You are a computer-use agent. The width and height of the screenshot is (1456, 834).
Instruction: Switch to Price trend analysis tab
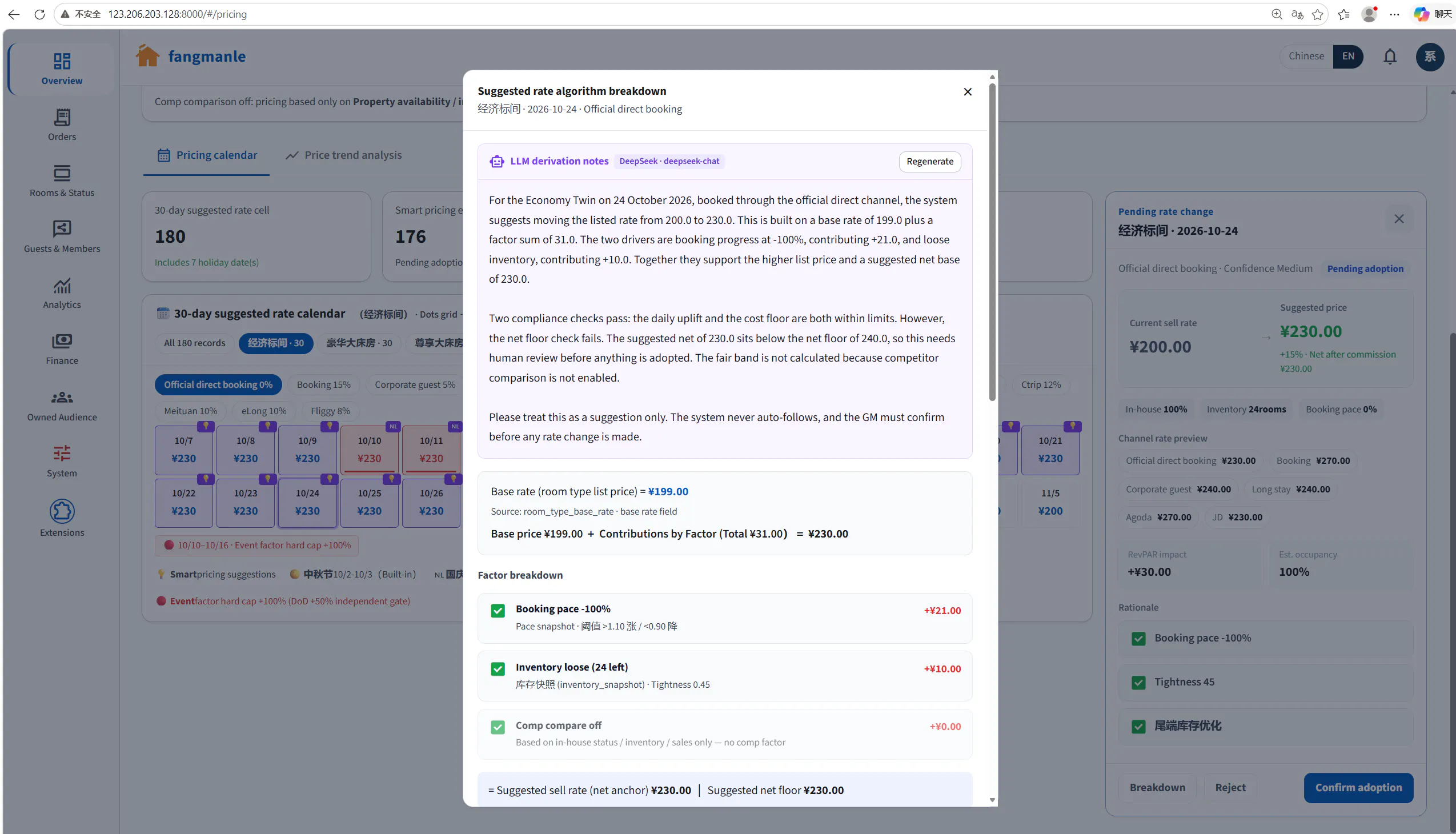tap(344, 155)
